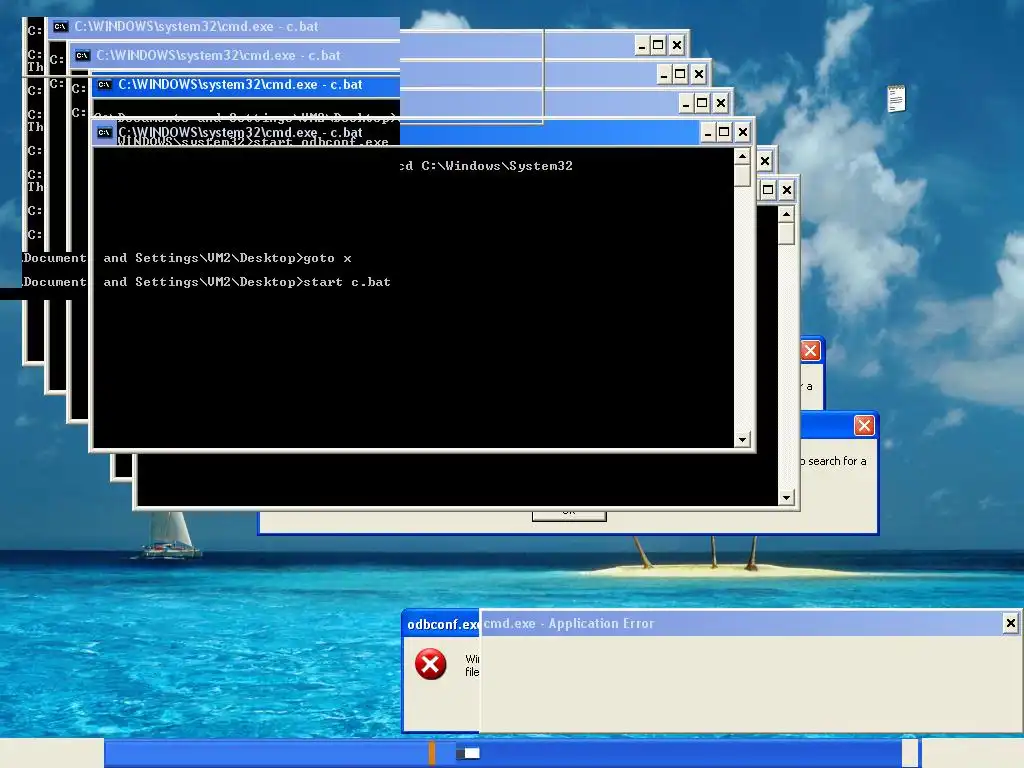The width and height of the screenshot is (1024, 768).
Task: Click the cmd icon in the front c.bat window title bar
Action: point(104,133)
